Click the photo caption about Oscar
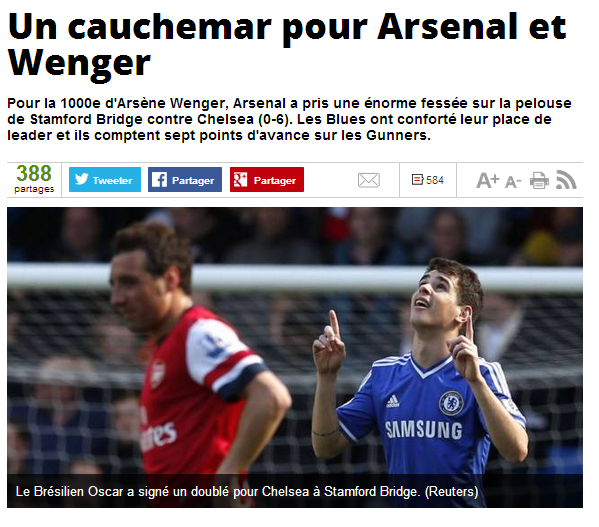The width and height of the screenshot is (599, 527). (x=247, y=491)
